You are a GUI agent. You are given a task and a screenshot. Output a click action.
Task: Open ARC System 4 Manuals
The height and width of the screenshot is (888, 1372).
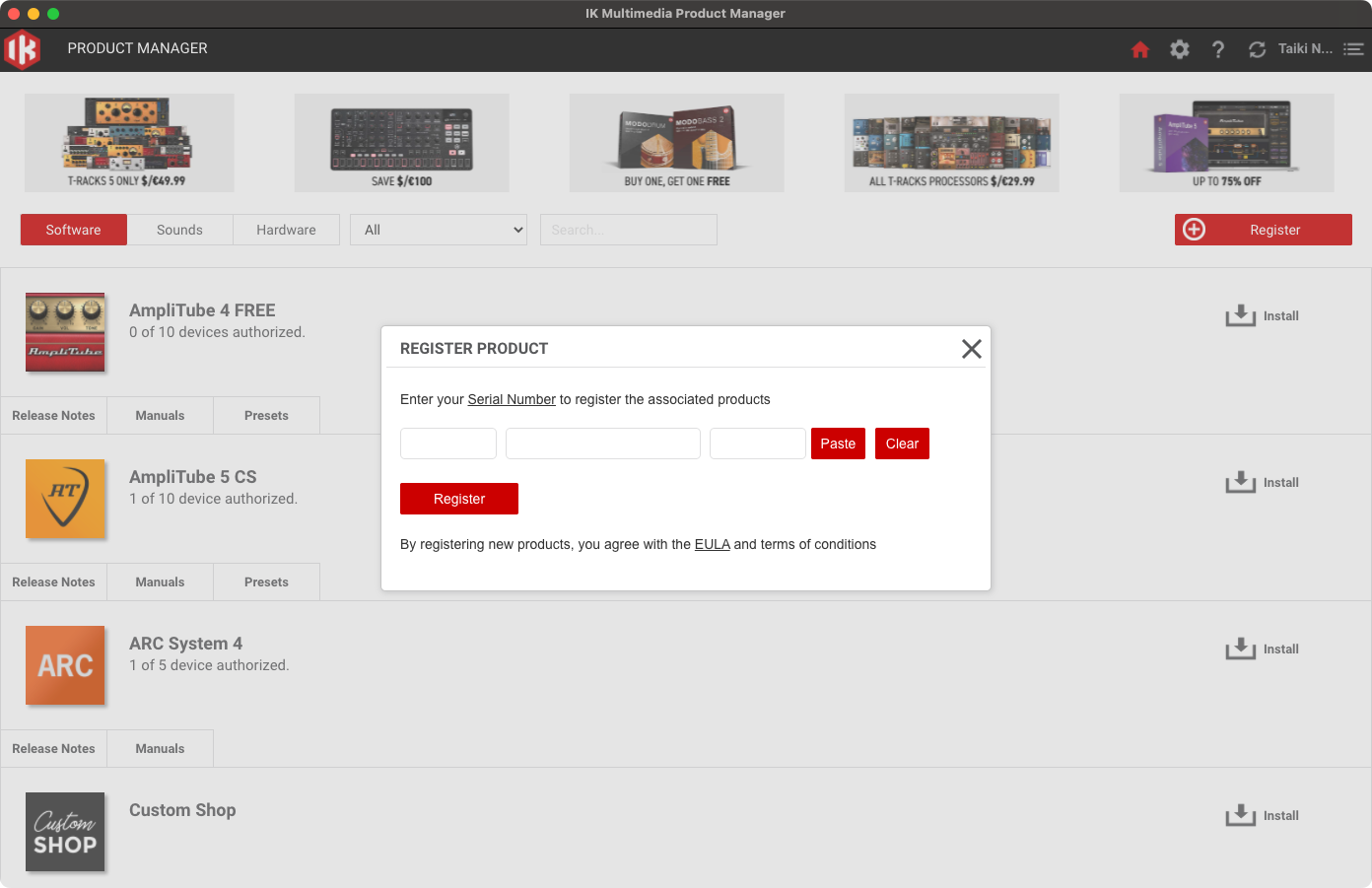pyautogui.click(x=160, y=749)
